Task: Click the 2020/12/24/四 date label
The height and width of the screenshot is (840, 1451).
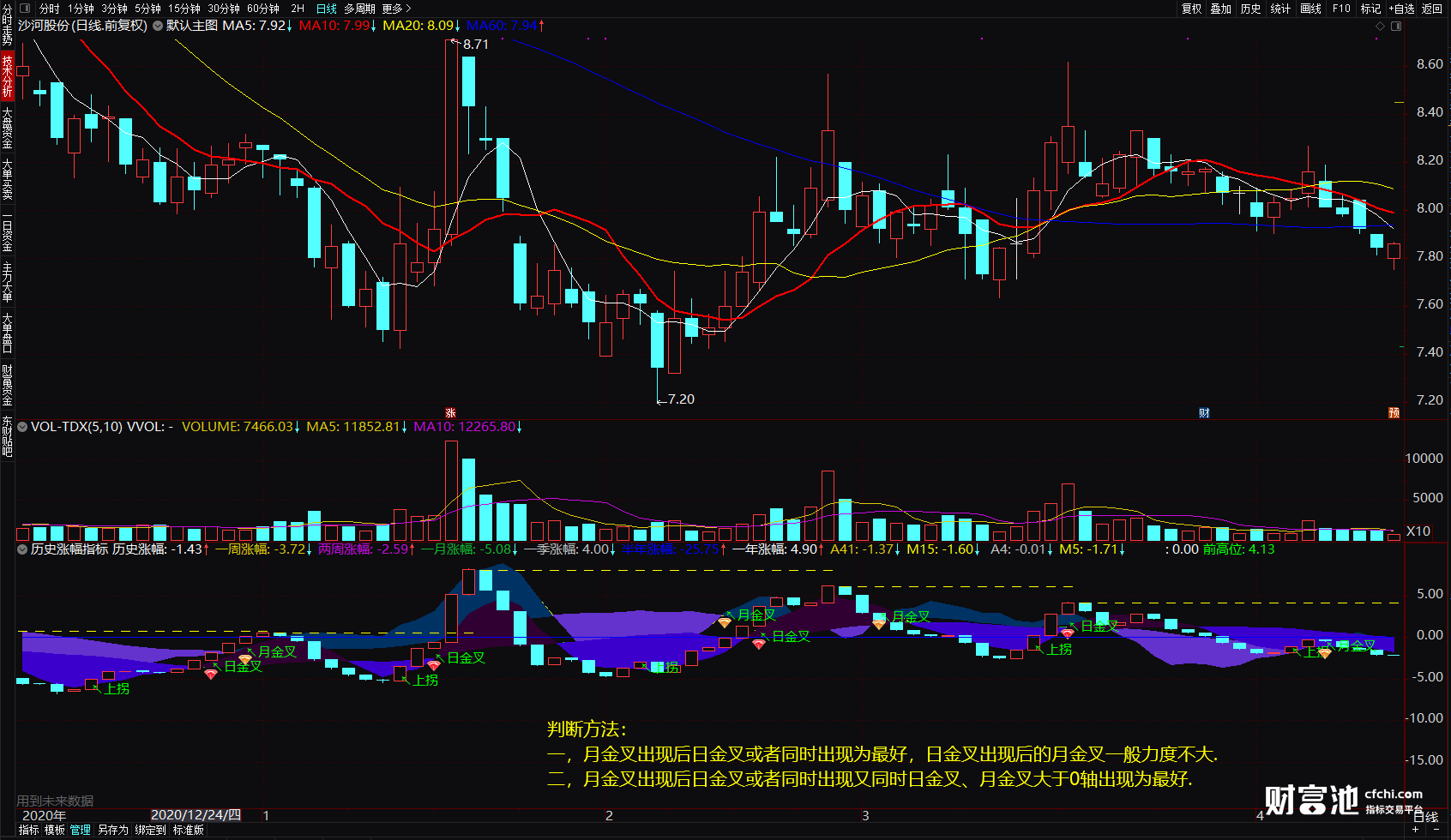Action: click(x=196, y=815)
